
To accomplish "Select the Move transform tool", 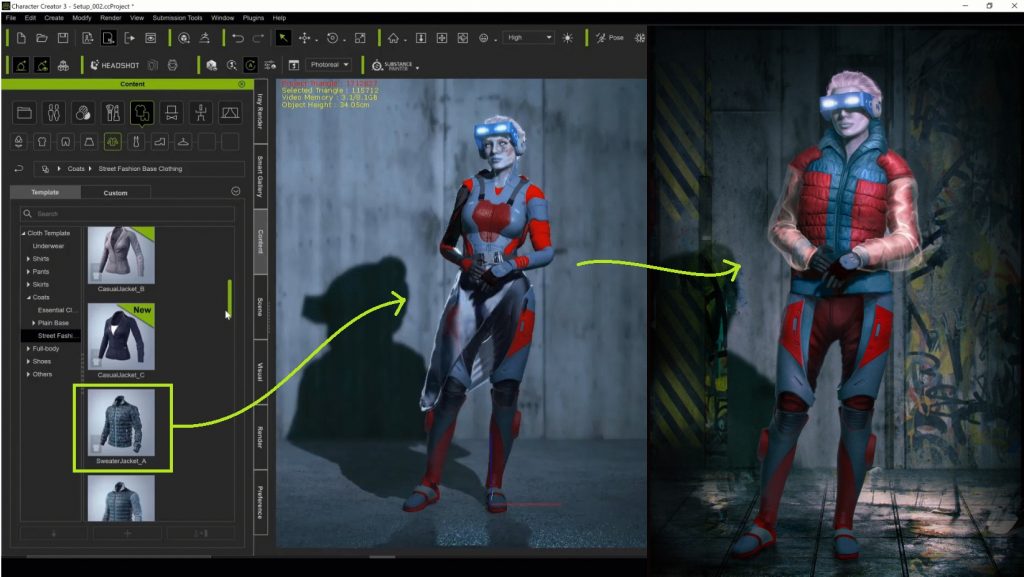I will [x=305, y=38].
